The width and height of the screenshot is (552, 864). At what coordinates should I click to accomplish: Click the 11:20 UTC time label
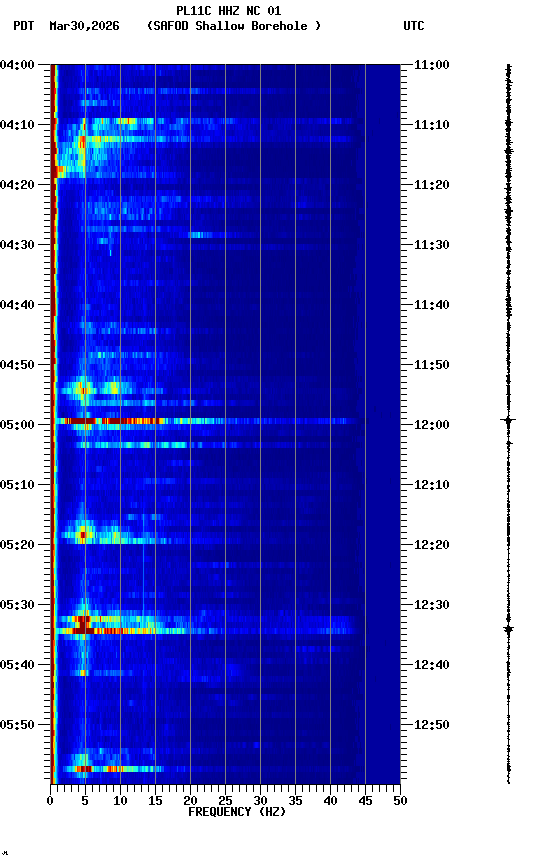pos(432,185)
